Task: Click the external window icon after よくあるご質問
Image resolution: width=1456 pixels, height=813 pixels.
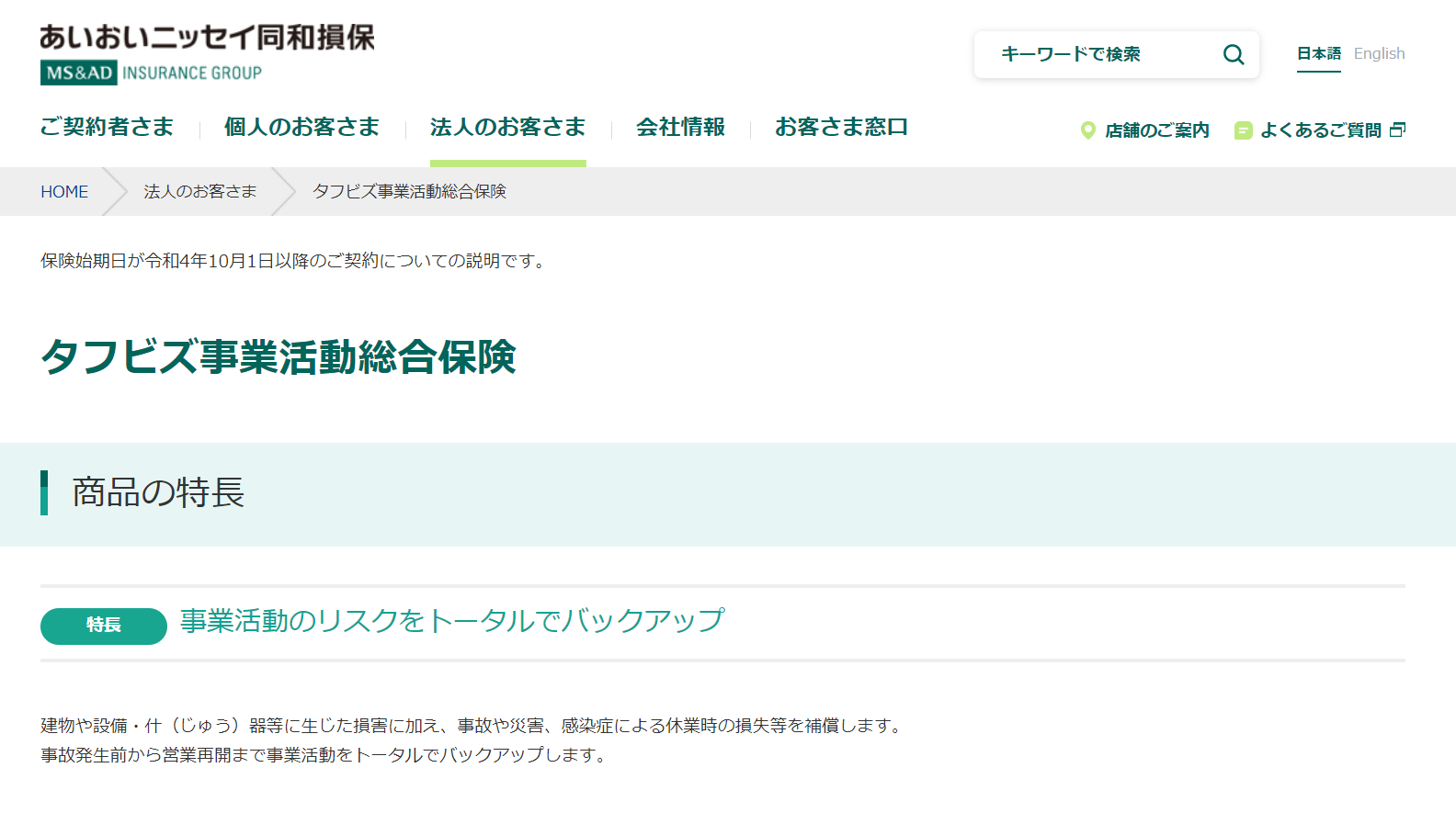Action: 1397,130
